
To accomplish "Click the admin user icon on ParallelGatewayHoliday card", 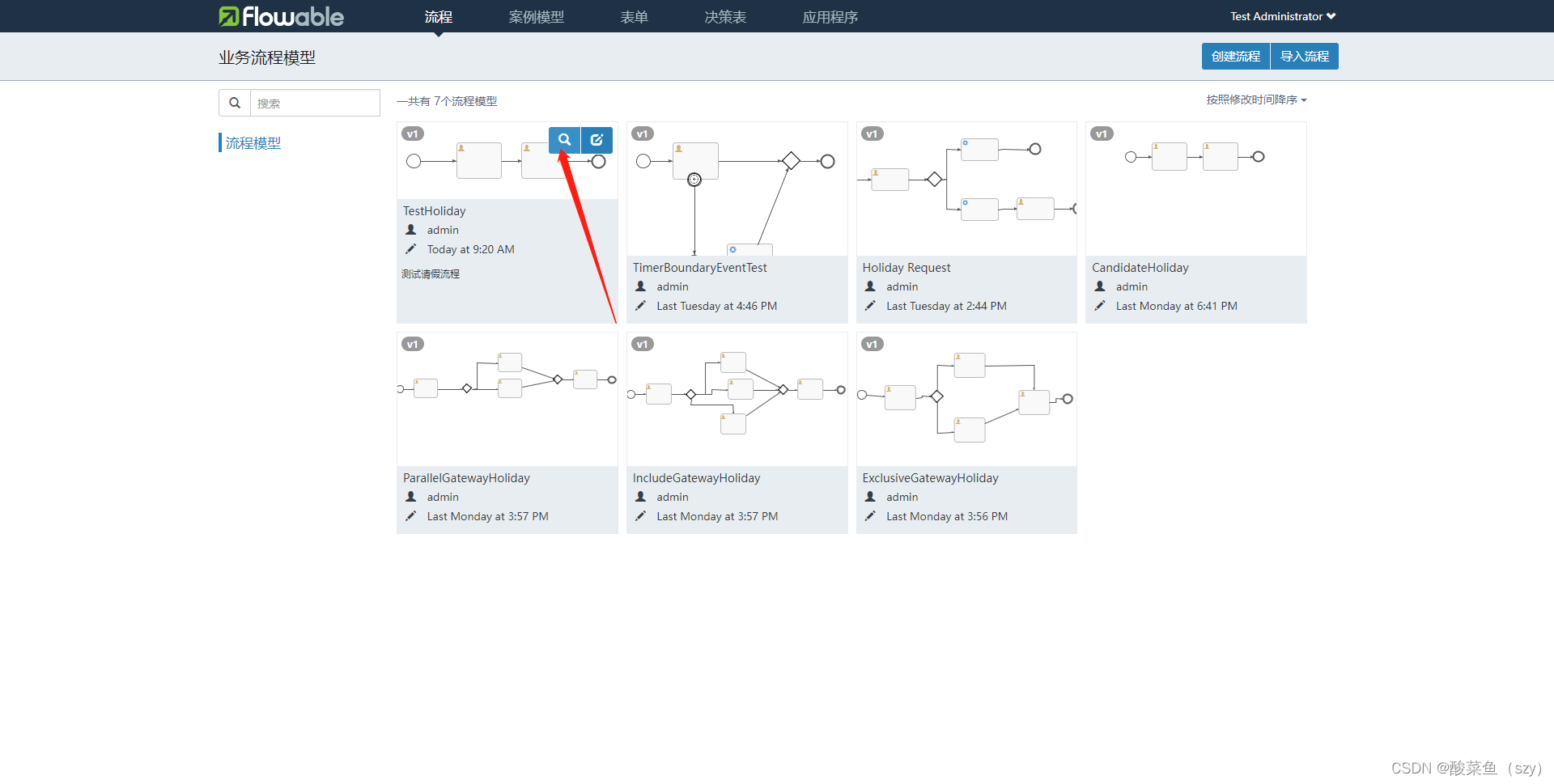I will coord(410,497).
